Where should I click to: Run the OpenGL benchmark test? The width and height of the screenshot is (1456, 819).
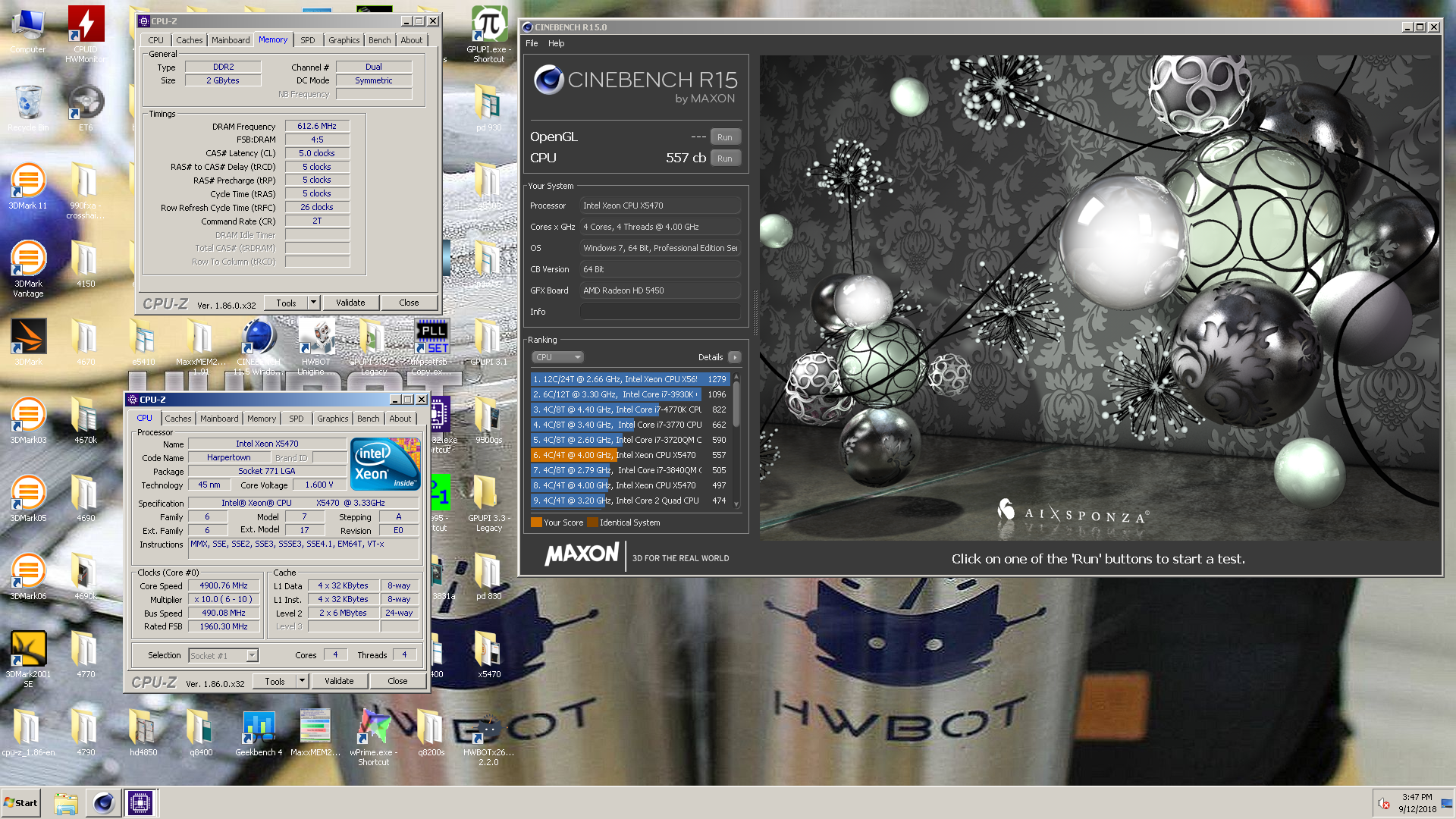point(725,137)
